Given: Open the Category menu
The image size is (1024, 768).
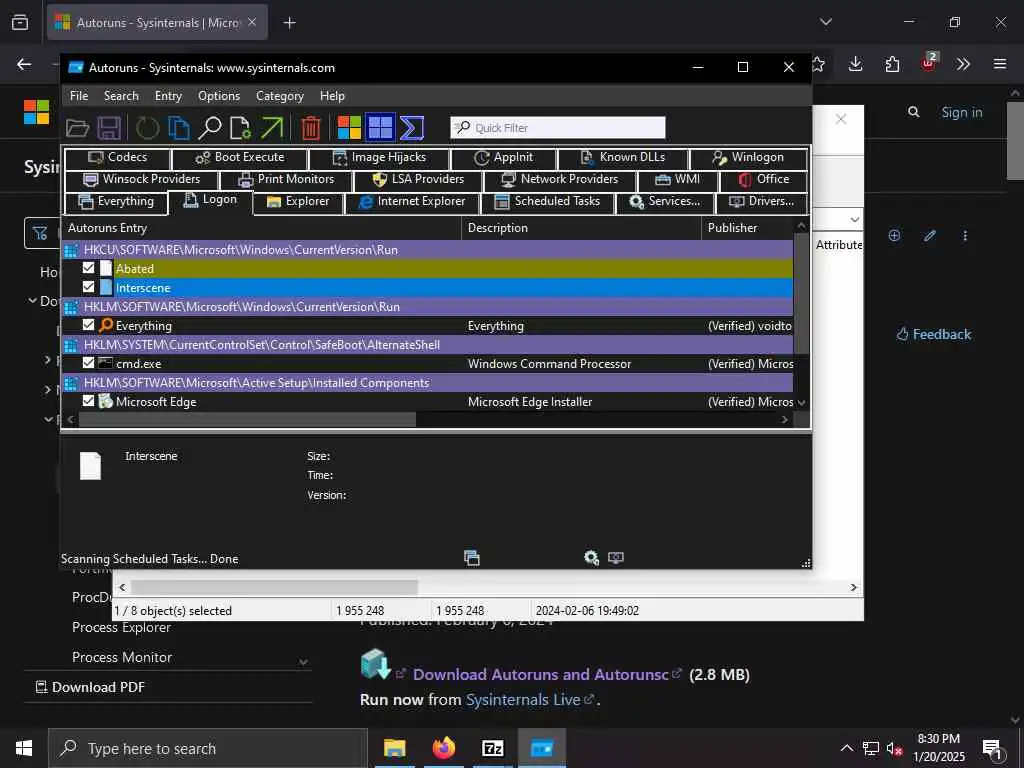Looking at the screenshot, I should [x=280, y=96].
